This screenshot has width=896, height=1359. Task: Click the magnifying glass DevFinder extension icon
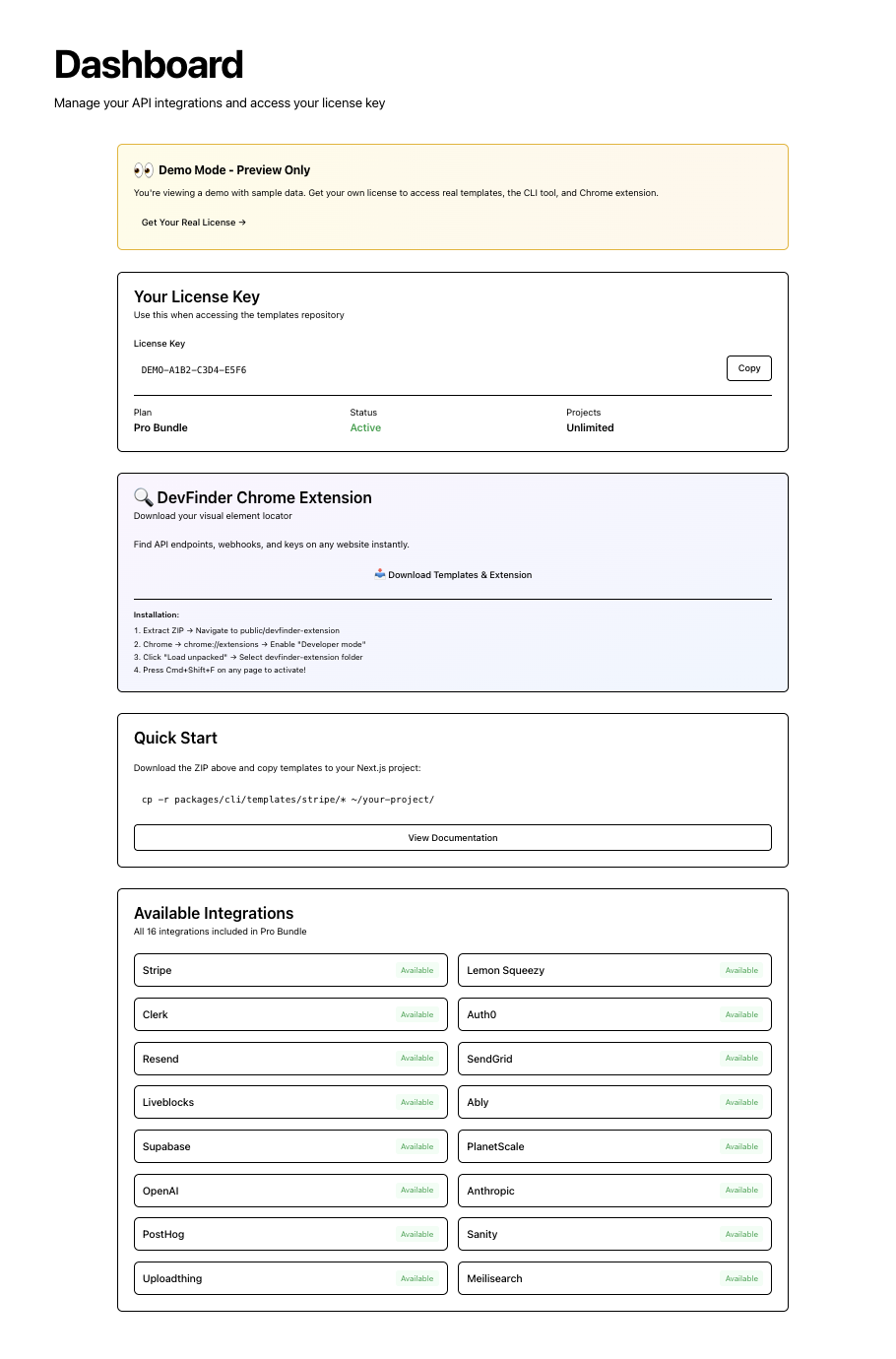pyautogui.click(x=143, y=497)
